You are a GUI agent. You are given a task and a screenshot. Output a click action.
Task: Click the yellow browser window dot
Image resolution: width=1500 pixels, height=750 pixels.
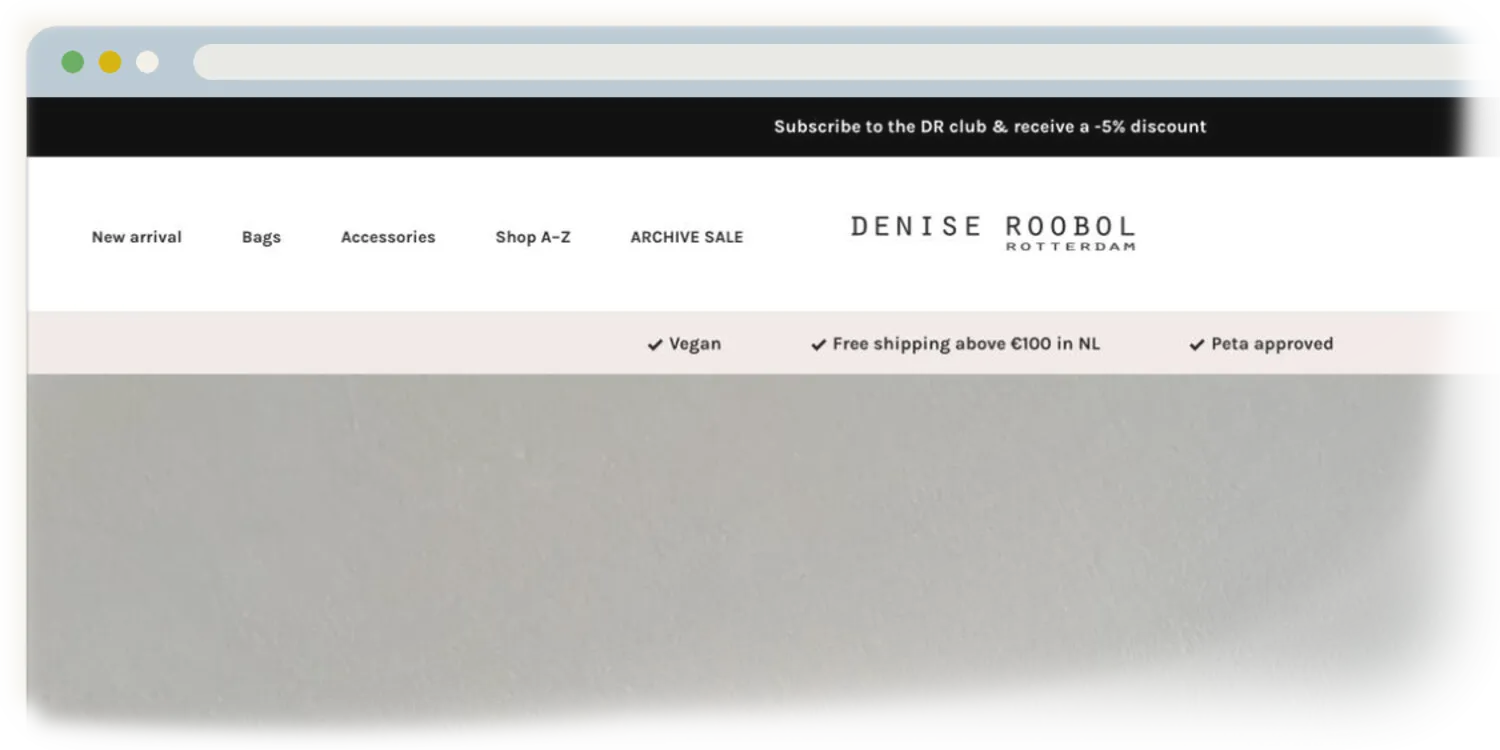[110, 62]
